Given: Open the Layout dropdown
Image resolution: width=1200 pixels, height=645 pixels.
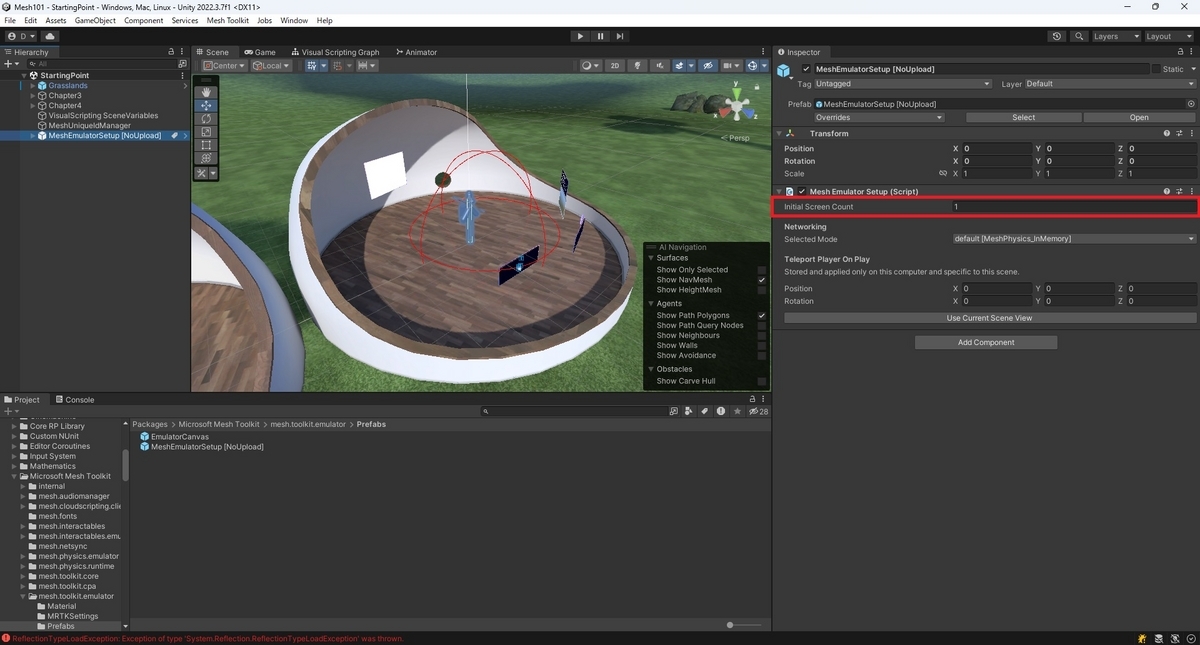Looking at the screenshot, I should coord(1169,36).
